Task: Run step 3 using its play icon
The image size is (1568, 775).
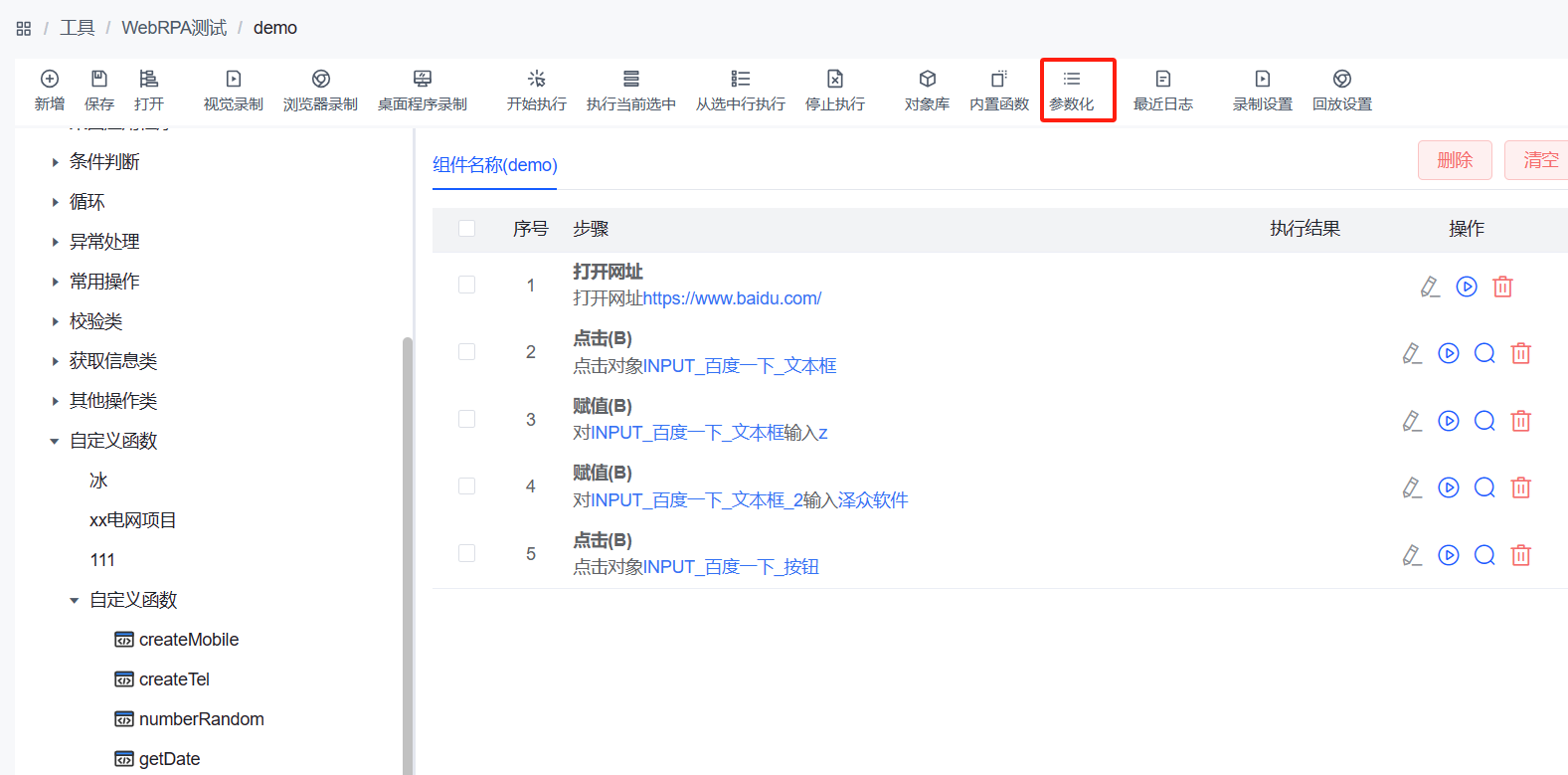Action: click(1449, 421)
